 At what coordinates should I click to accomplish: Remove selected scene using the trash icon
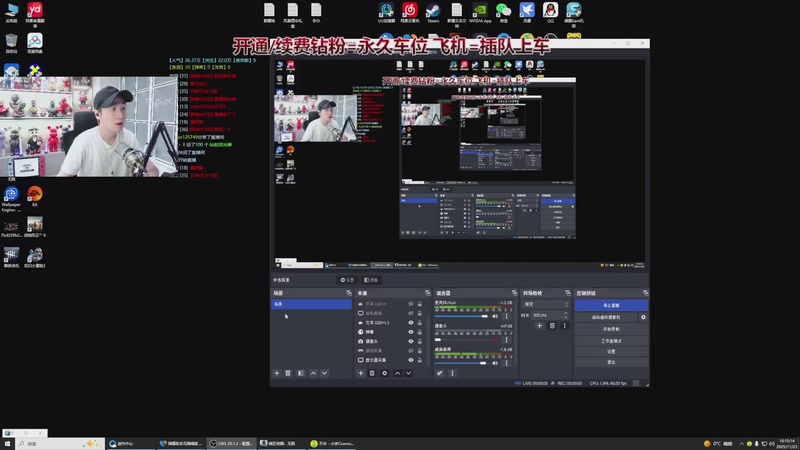[288, 373]
